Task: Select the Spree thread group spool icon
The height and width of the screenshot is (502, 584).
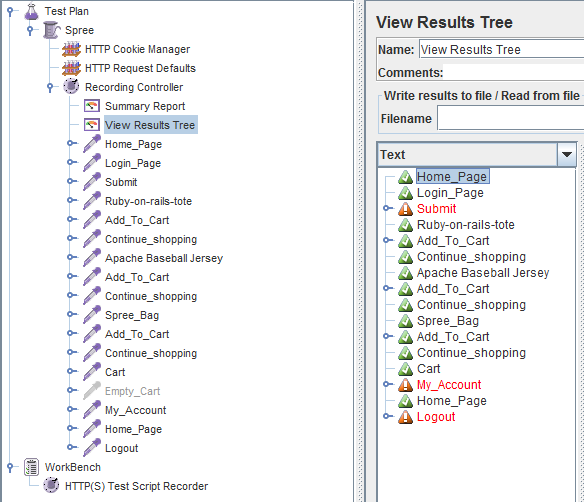Action: tap(51, 30)
